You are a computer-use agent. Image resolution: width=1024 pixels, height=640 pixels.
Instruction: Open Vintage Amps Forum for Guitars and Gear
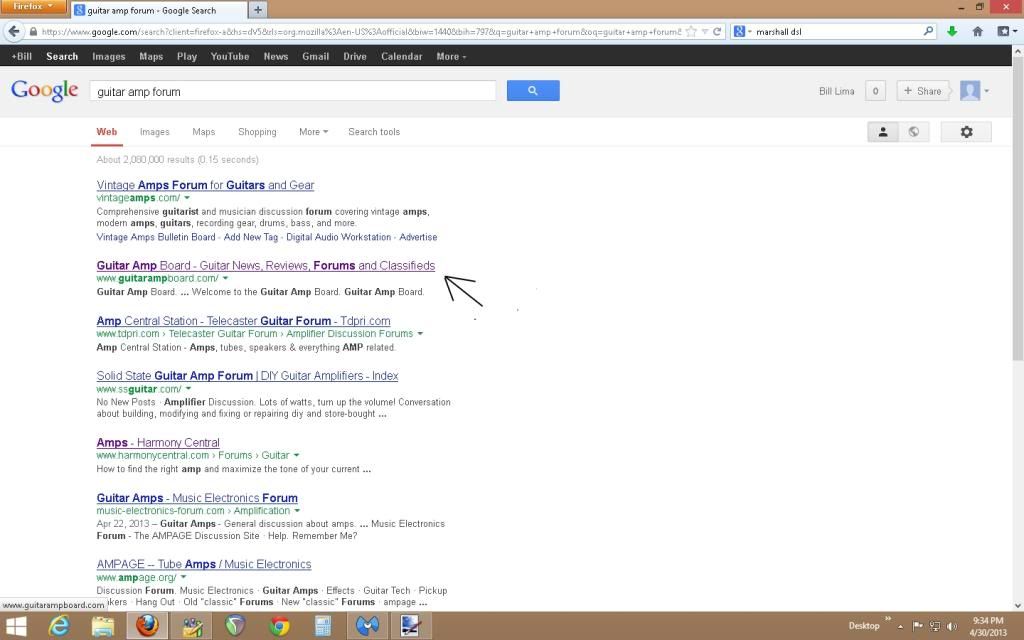click(x=205, y=185)
